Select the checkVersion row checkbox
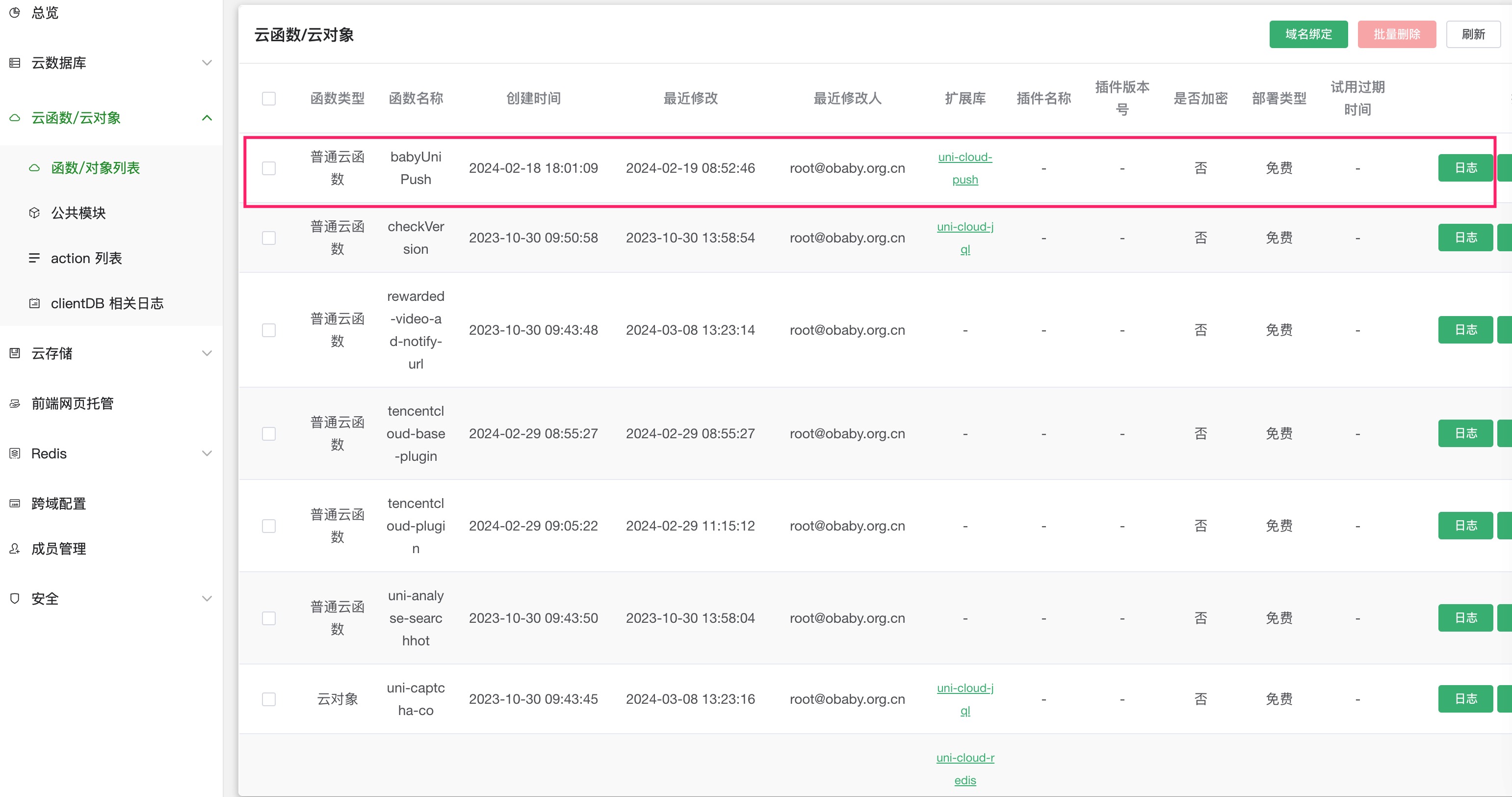 click(269, 238)
